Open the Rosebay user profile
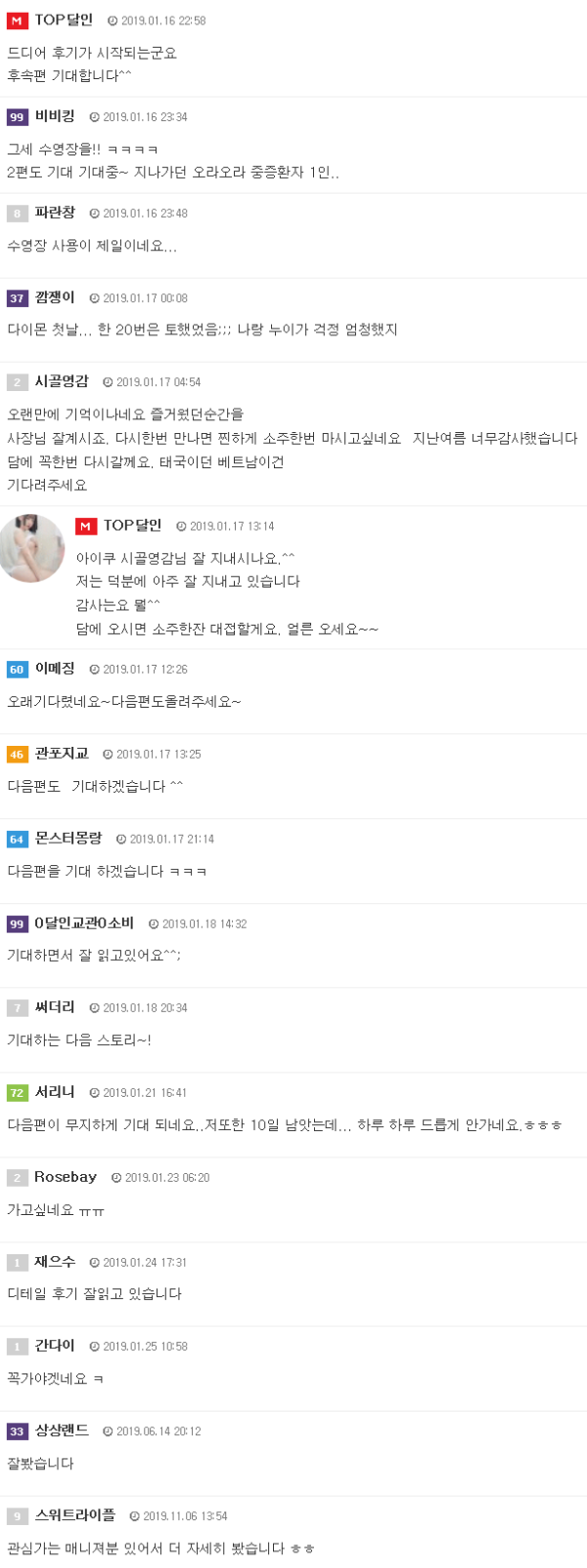This screenshot has height=1568, width=587. [66, 1178]
